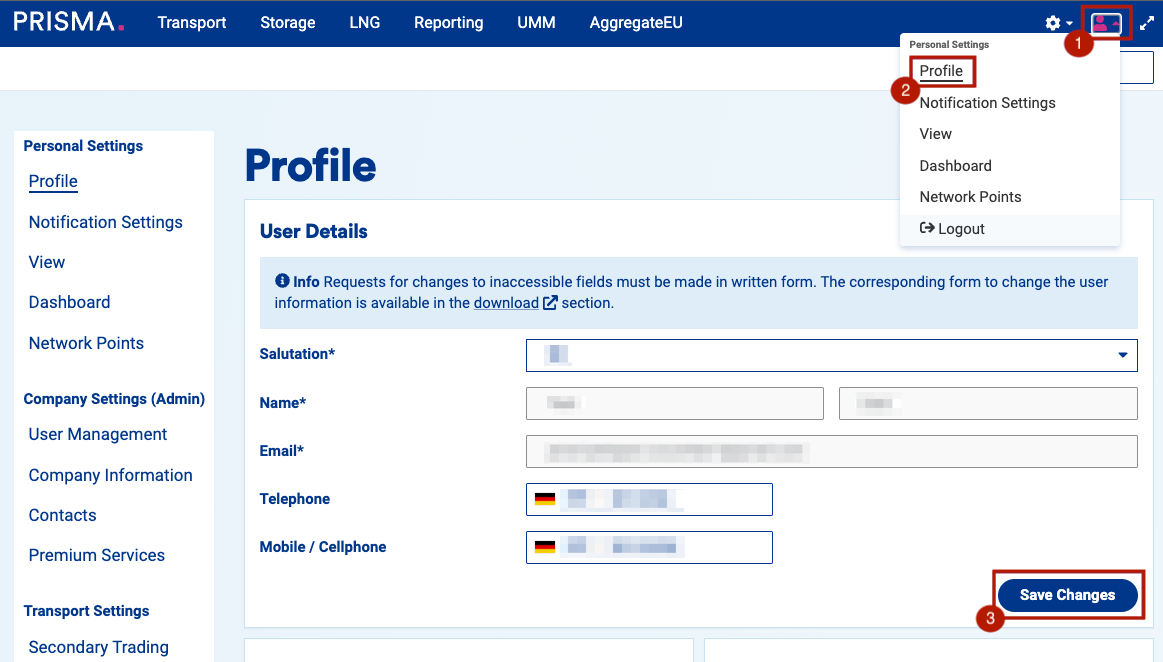Open the settings gear menu
1163x662 pixels.
[x=1057, y=23]
